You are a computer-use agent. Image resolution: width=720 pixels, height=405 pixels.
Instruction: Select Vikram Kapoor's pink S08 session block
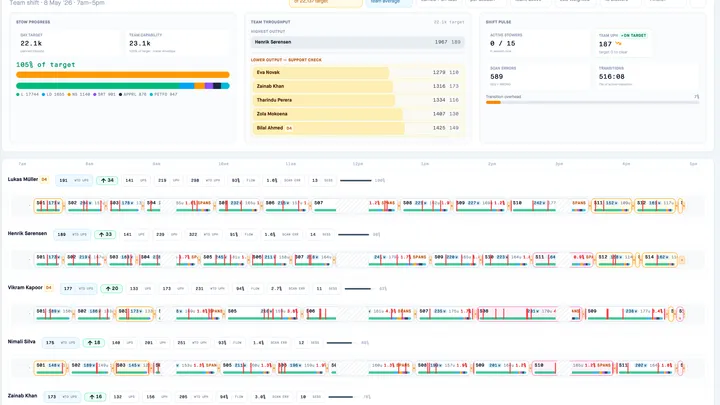point(529,314)
